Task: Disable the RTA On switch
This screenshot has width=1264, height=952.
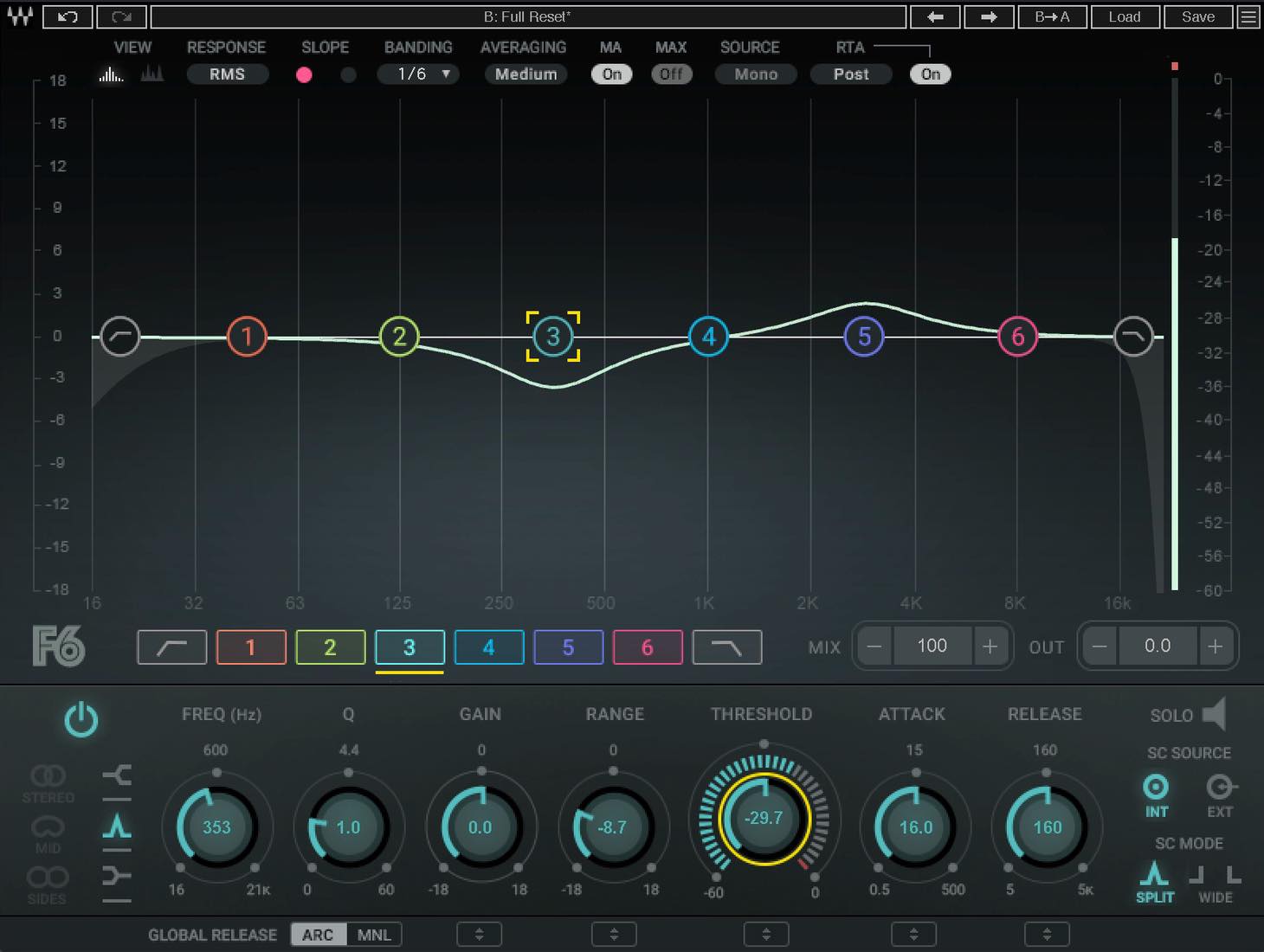Action: (931, 74)
